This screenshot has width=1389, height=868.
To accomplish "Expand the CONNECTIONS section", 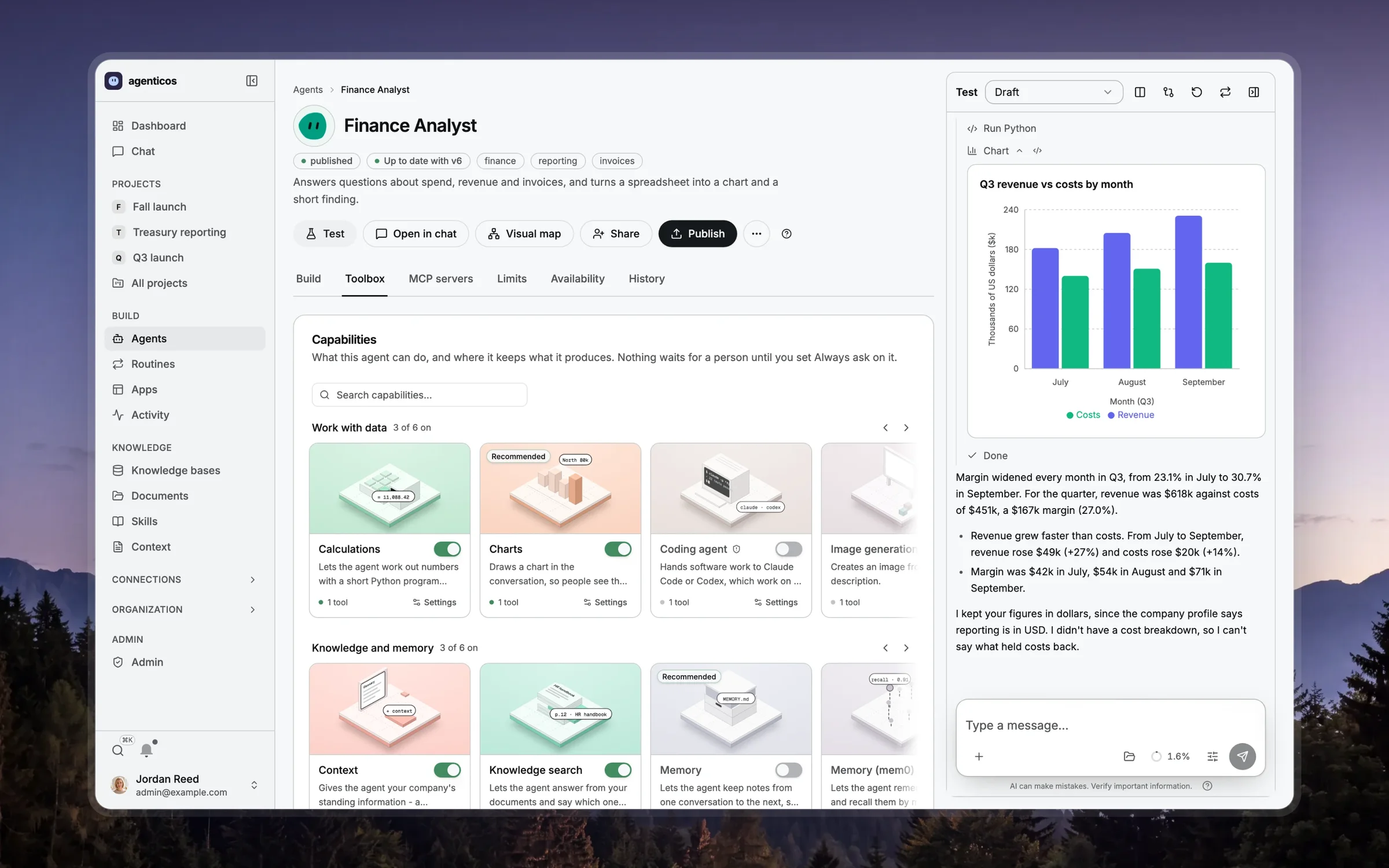I will click(x=184, y=579).
